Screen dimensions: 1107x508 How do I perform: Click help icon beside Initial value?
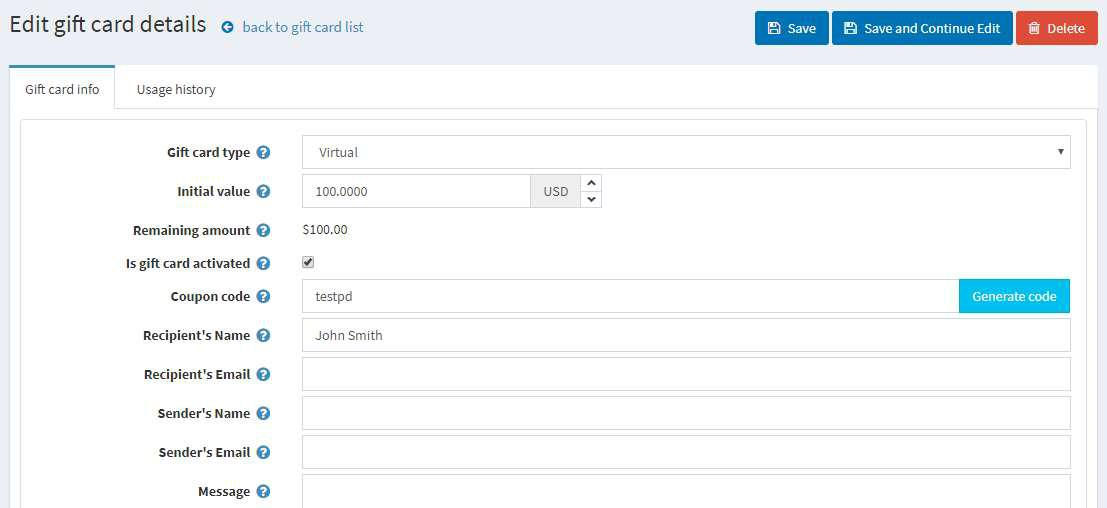click(263, 191)
